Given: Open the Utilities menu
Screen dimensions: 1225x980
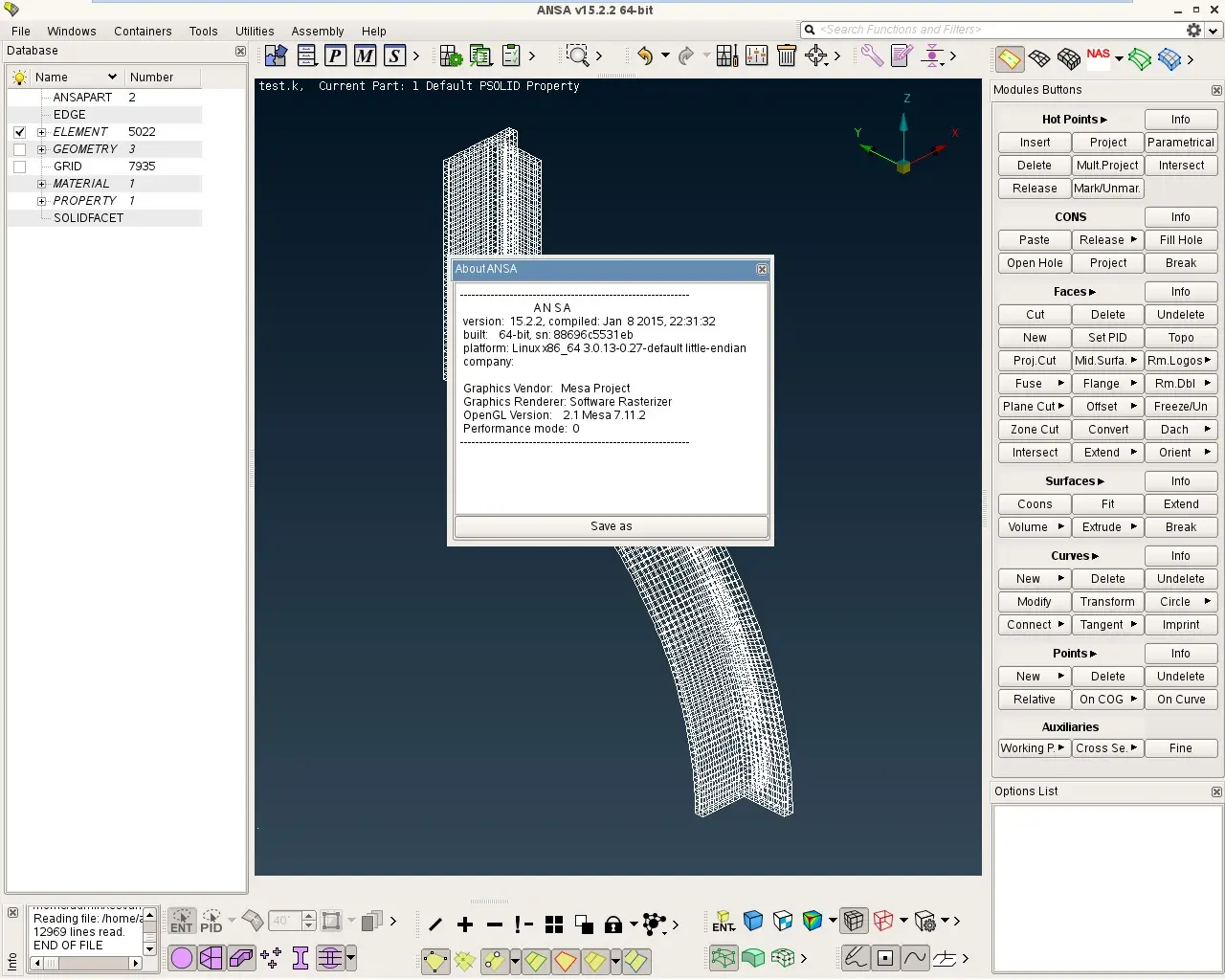Looking at the screenshot, I should click(x=255, y=32).
